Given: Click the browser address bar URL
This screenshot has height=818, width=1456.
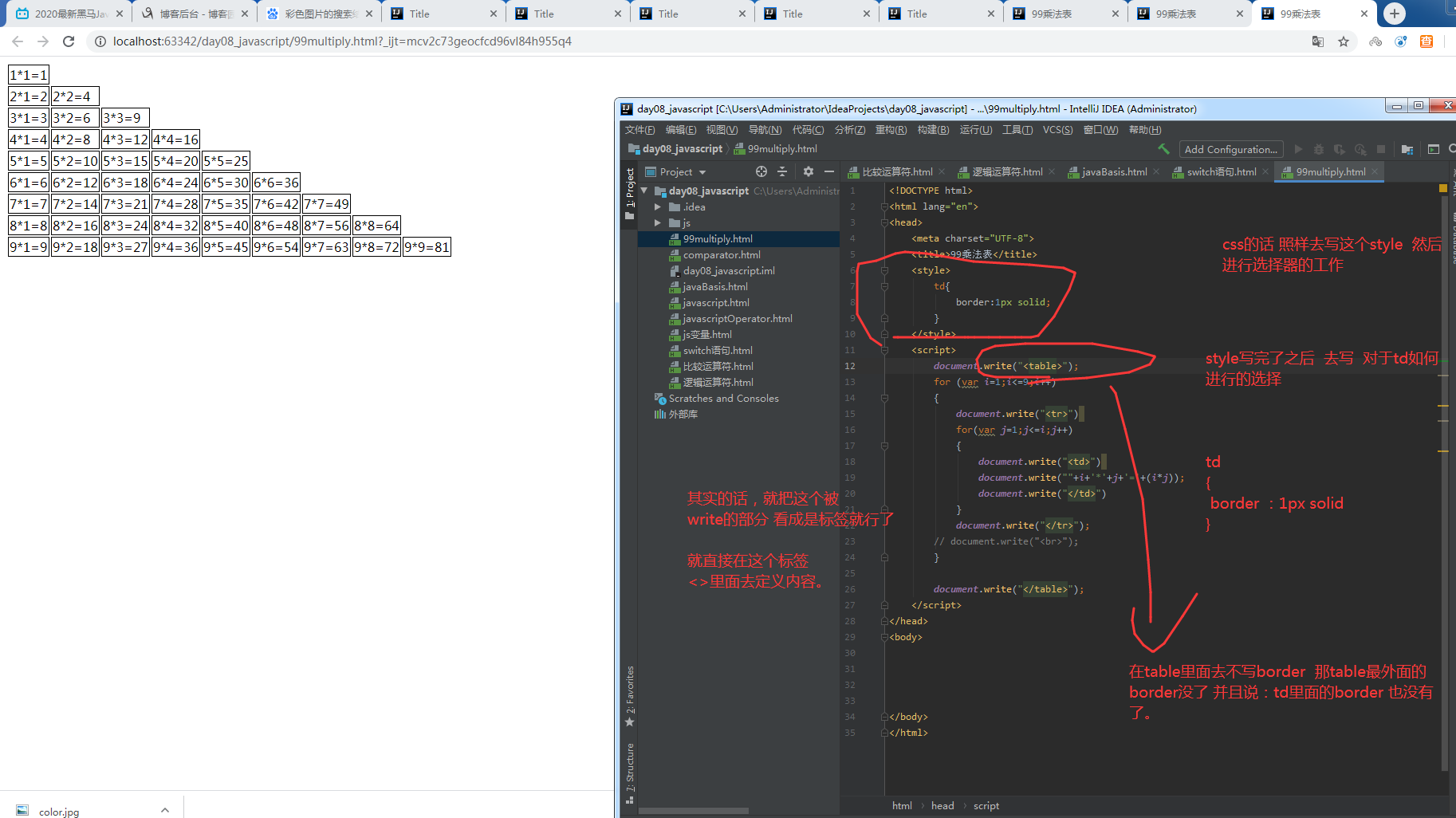Looking at the screenshot, I should 342,41.
